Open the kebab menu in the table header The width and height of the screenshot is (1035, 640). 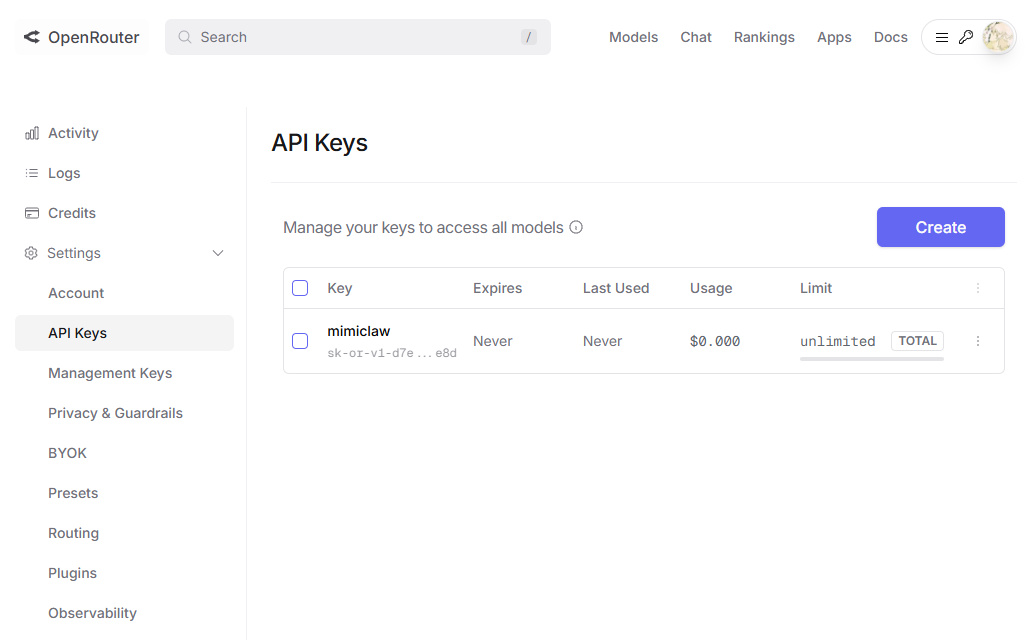click(977, 288)
